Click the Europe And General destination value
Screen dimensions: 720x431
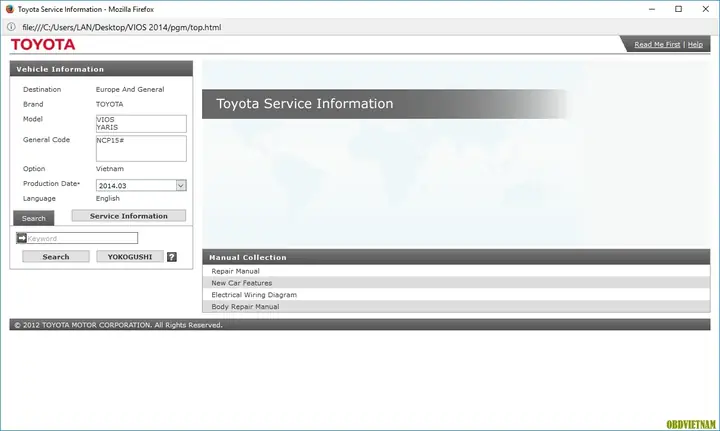130,90
